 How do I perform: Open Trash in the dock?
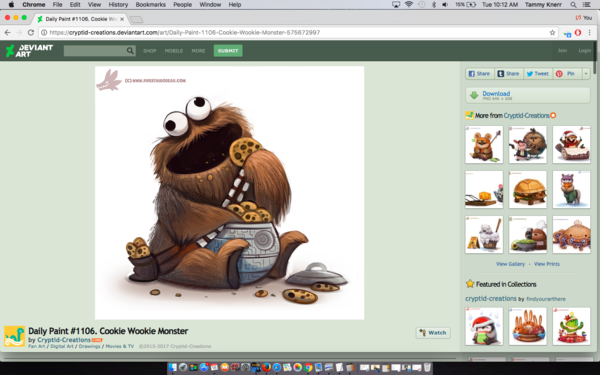(427, 367)
